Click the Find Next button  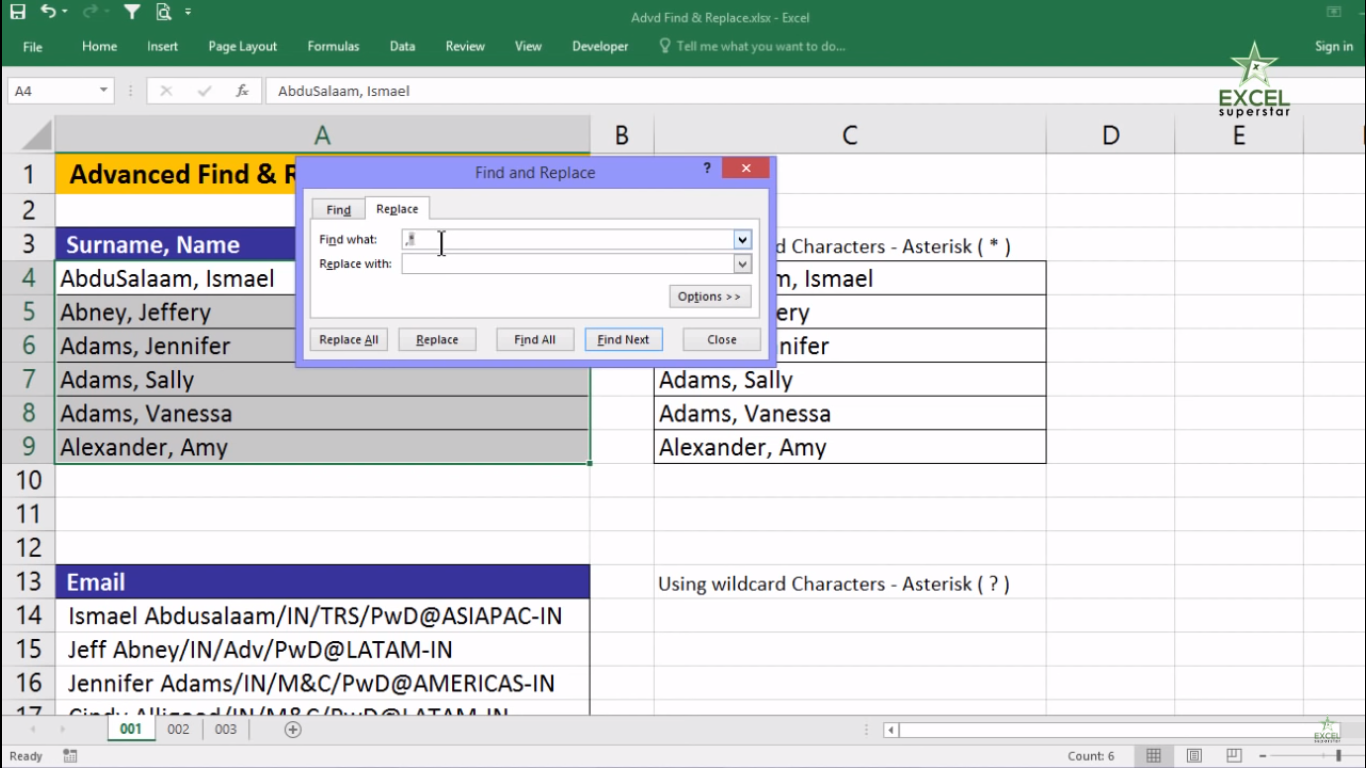click(x=623, y=340)
